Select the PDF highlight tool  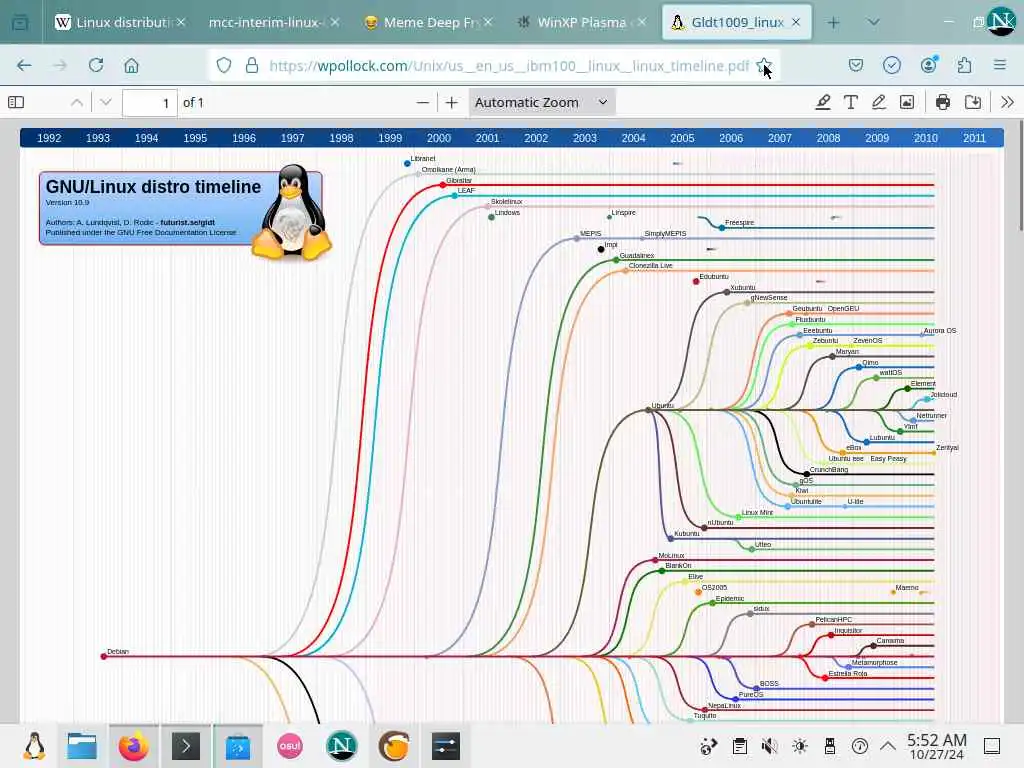click(823, 103)
